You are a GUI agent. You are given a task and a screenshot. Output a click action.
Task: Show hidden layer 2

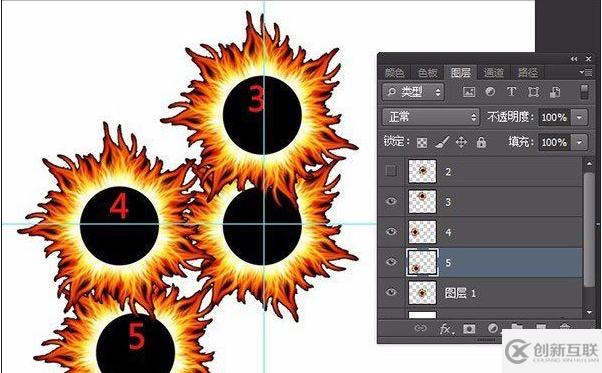click(x=391, y=171)
